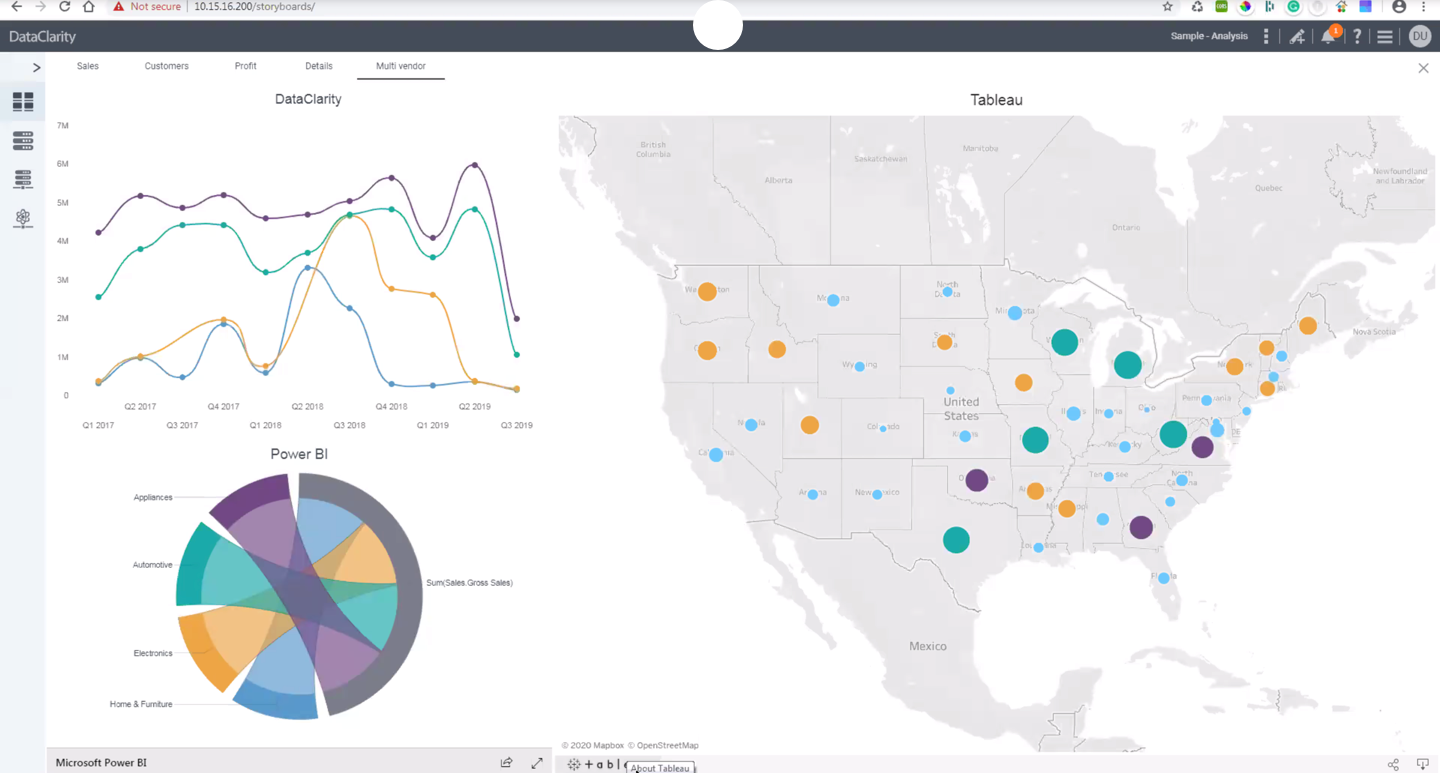
Task: Bookmark the page with the star icon
Action: pyautogui.click(x=1167, y=7)
